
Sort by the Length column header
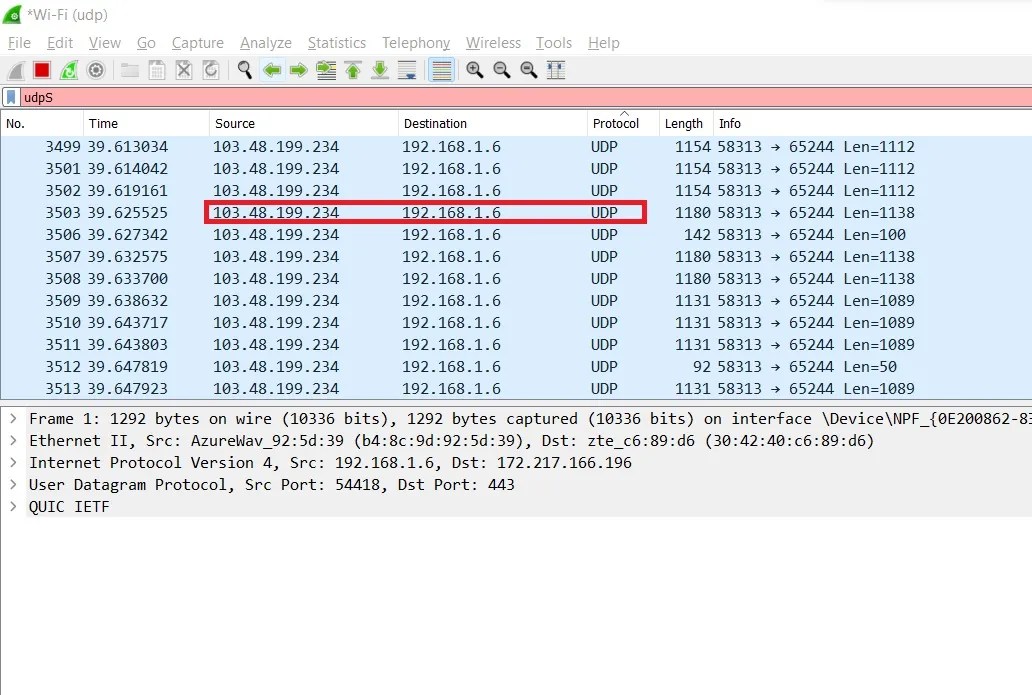(x=686, y=124)
